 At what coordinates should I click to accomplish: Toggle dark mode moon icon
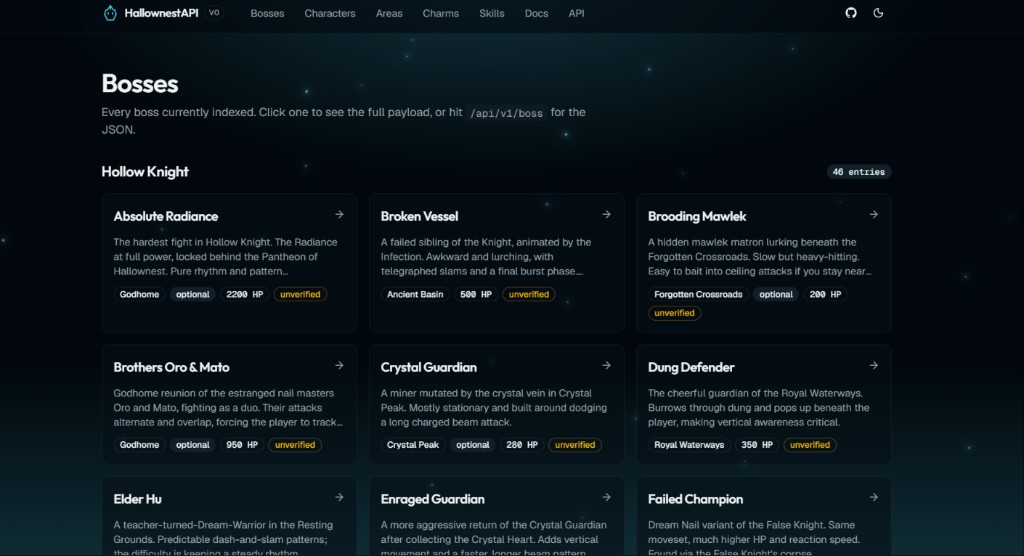pos(878,13)
